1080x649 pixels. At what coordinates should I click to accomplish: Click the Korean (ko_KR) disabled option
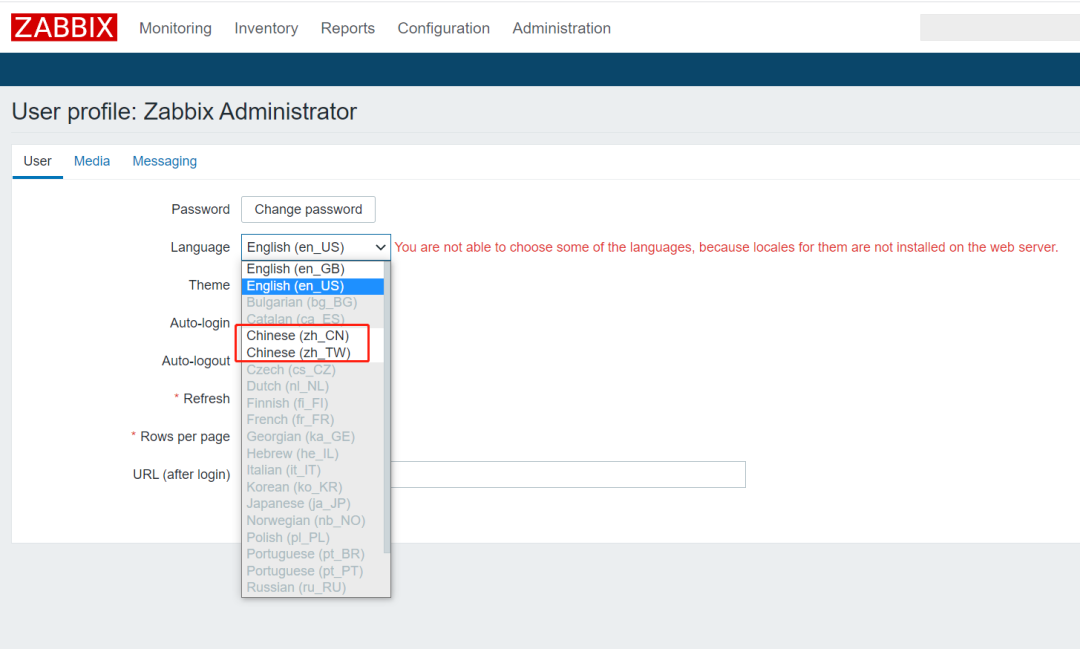pos(313,487)
